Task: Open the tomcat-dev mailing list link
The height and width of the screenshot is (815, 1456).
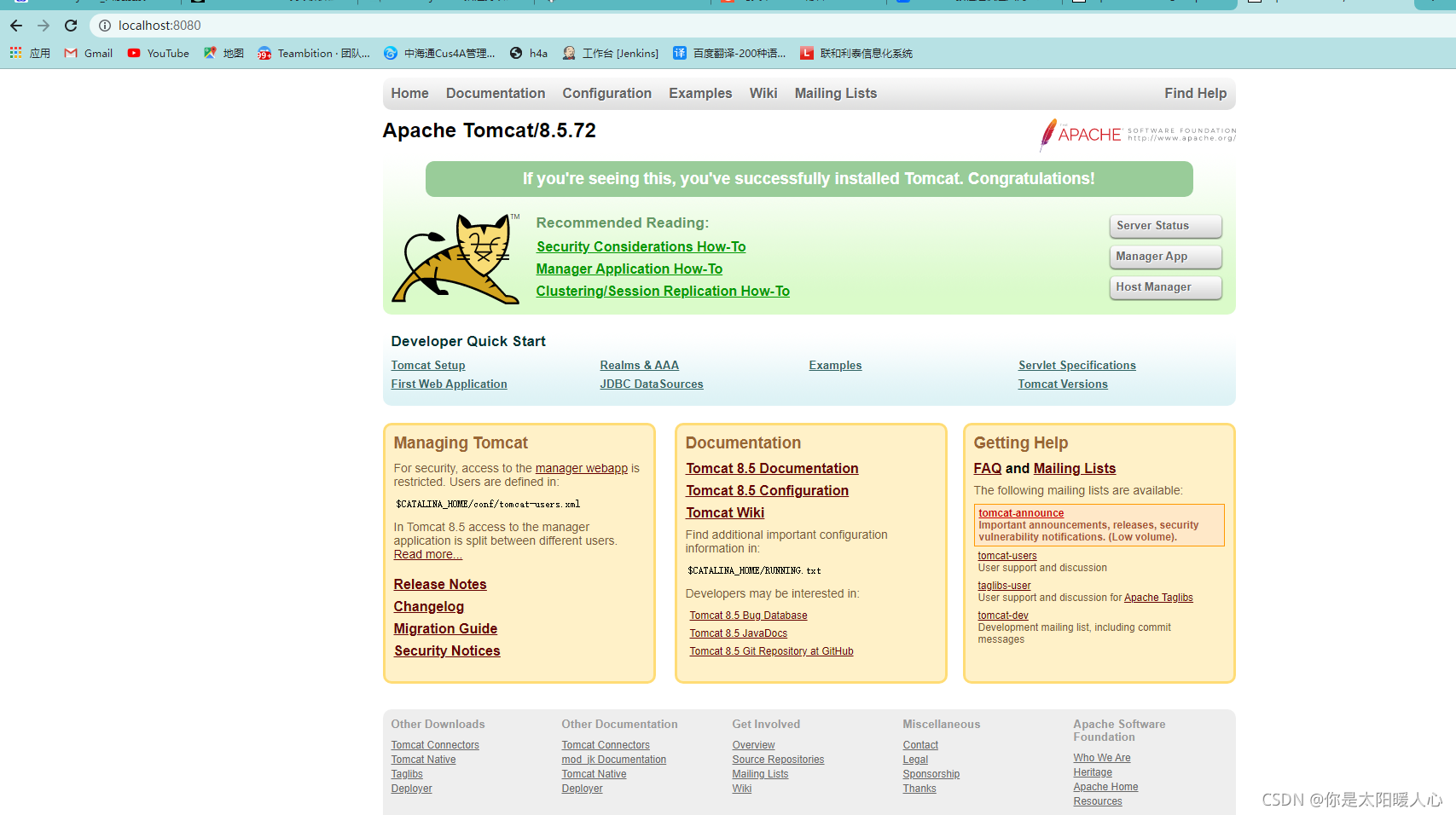Action: [1003, 616]
